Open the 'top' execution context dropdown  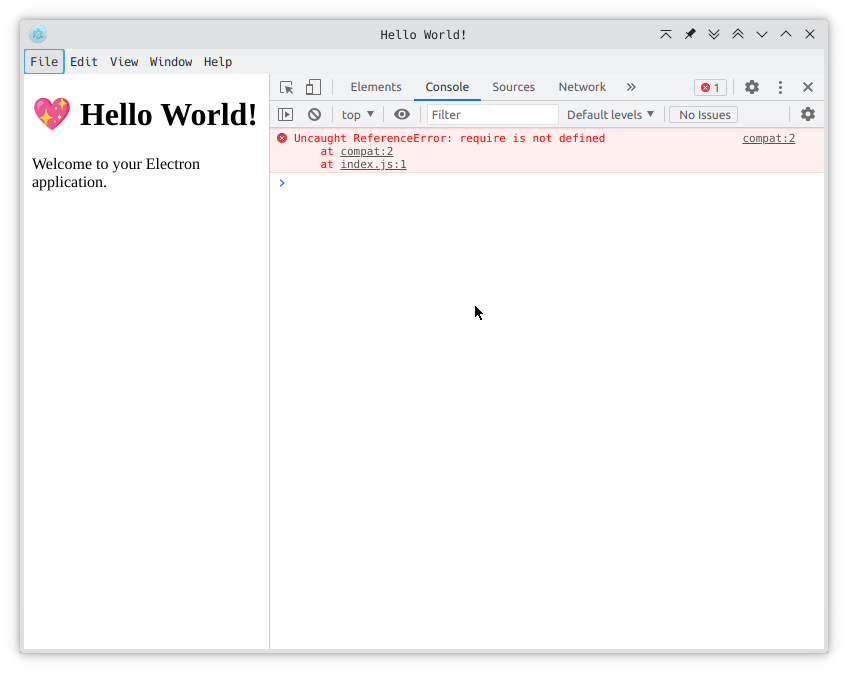357,114
